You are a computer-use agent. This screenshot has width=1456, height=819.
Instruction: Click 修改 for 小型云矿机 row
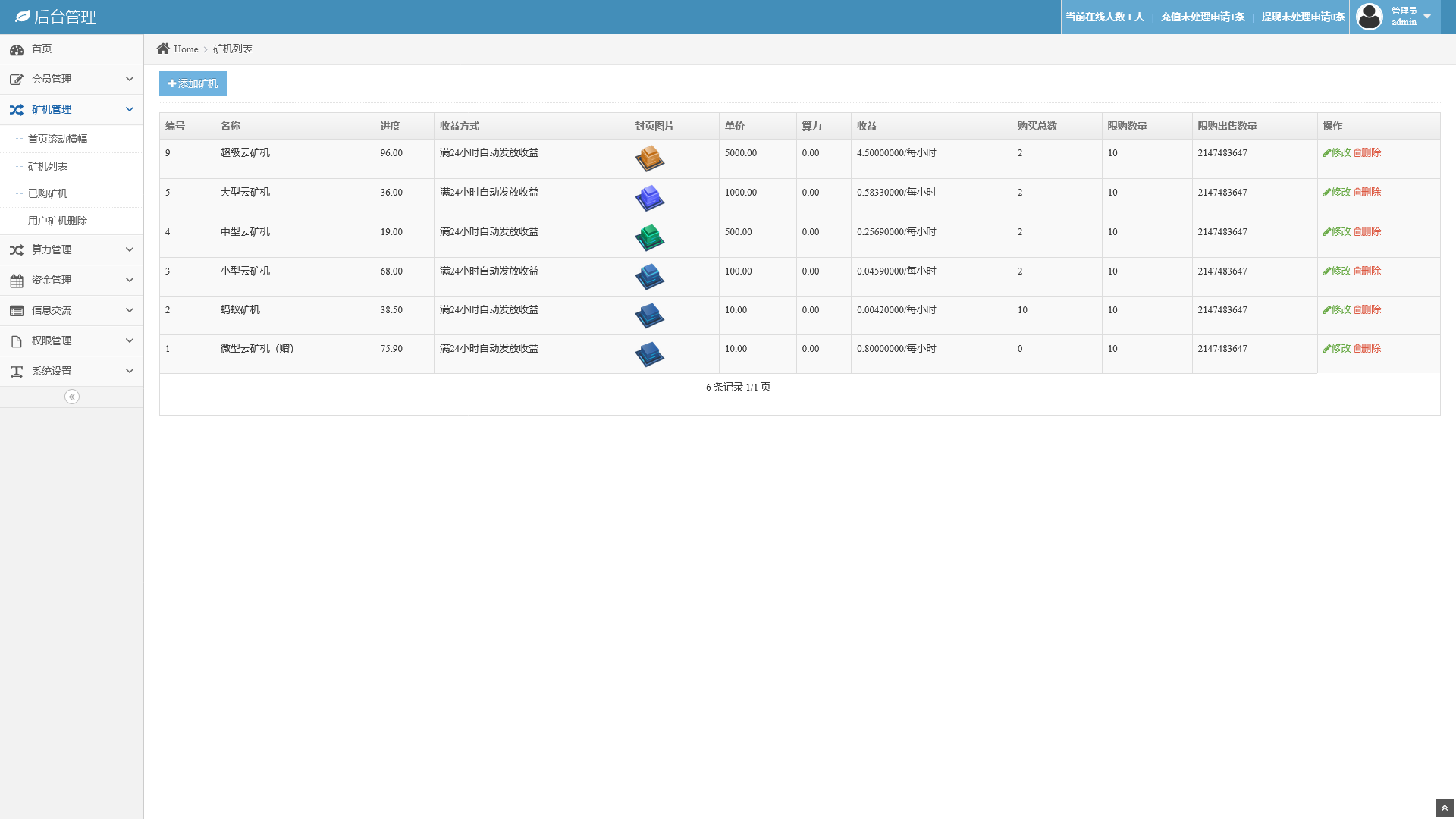1336,271
